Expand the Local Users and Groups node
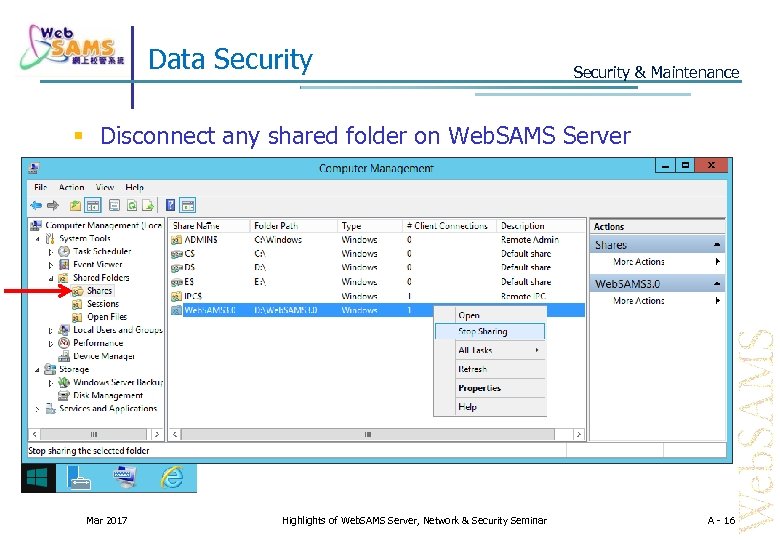Viewport: 780px width, 540px height. point(51,331)
